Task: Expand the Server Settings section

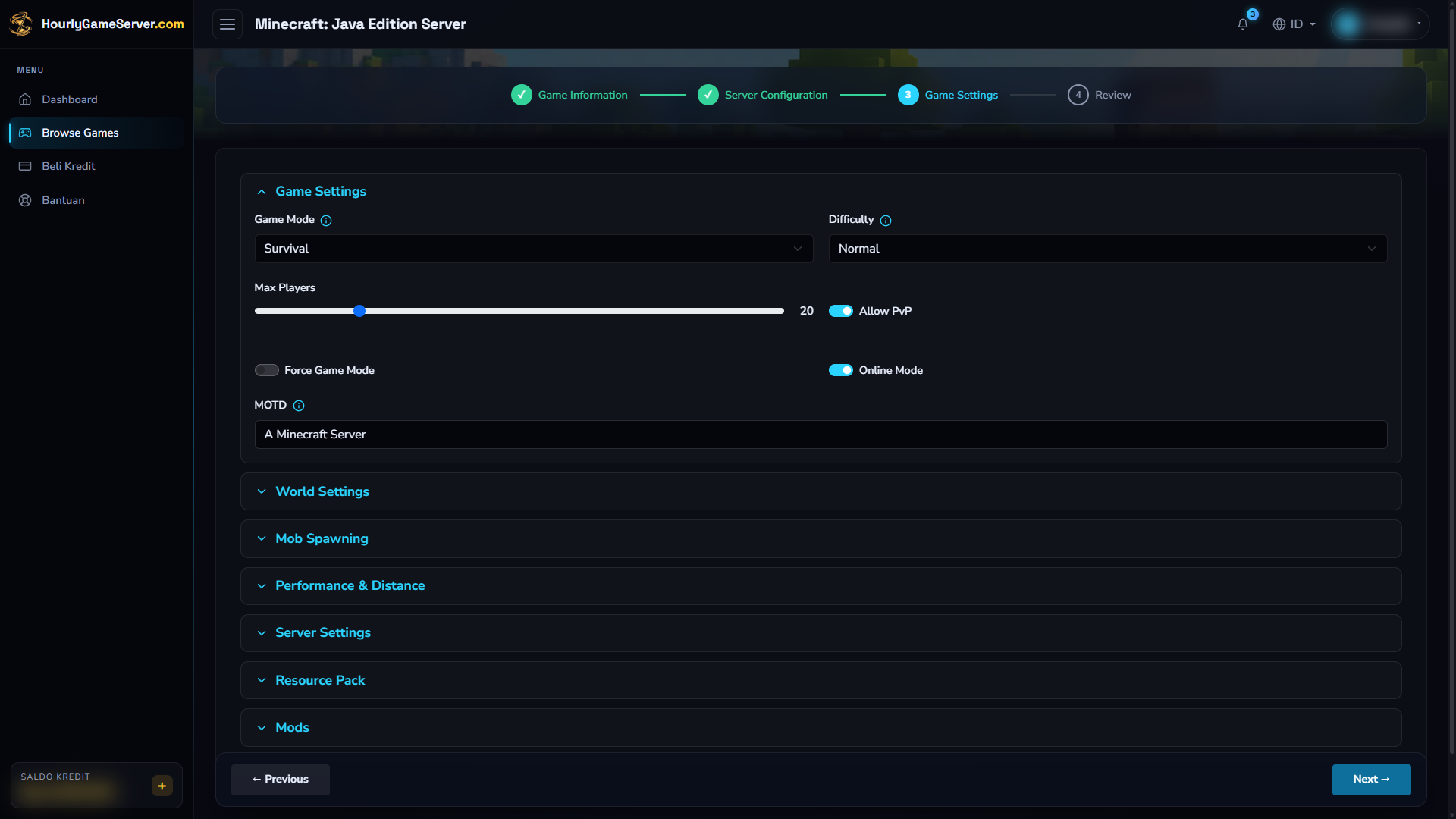Action: (821, 632)
